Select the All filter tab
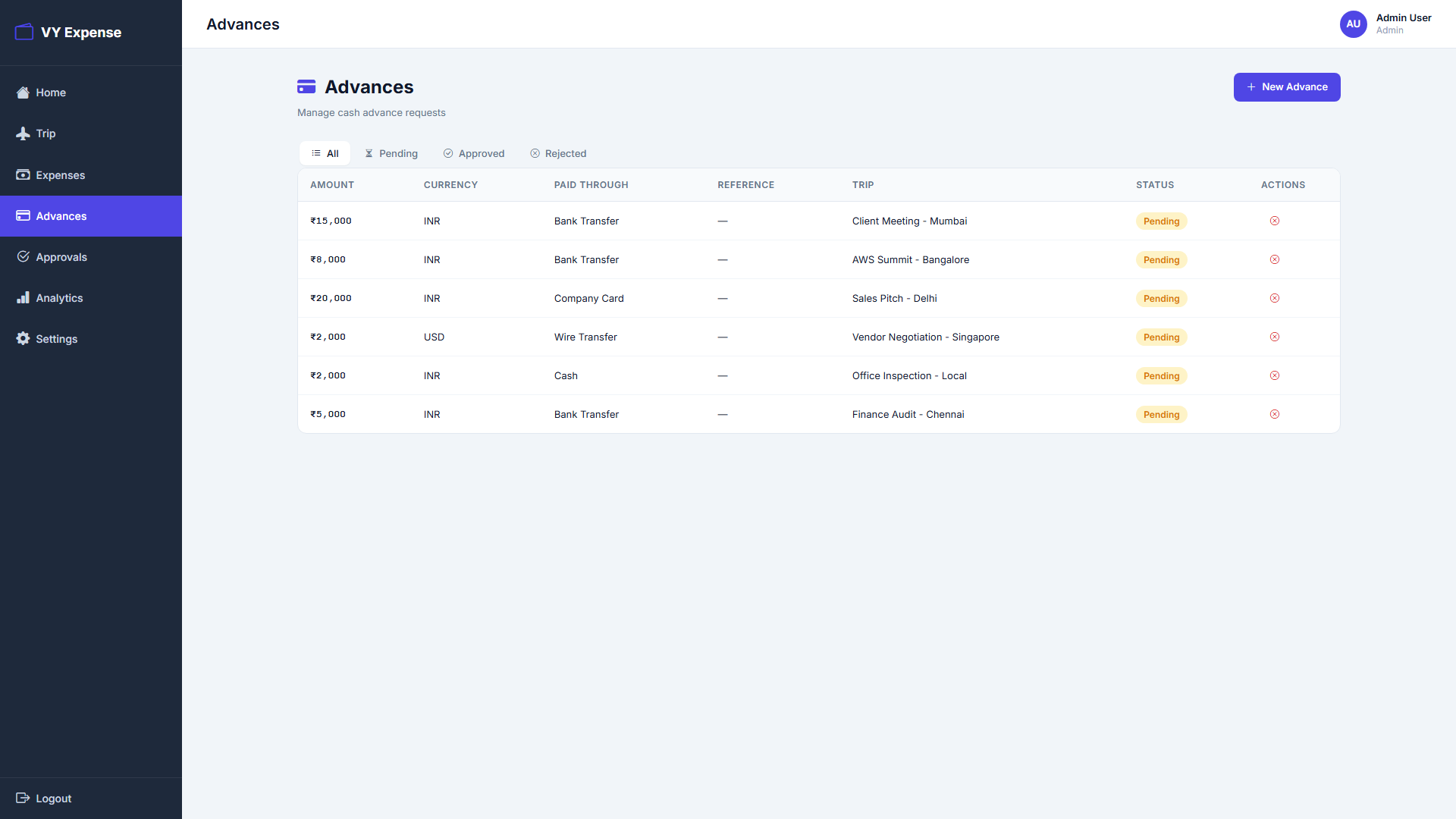Screen dimensions: 1456x819 (325, 152)
